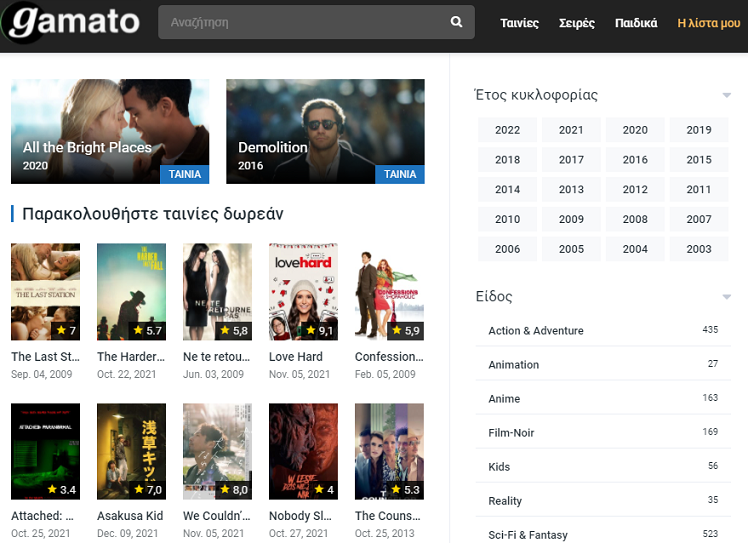
Task: Click Confession... title link
Action: point(389,356)
